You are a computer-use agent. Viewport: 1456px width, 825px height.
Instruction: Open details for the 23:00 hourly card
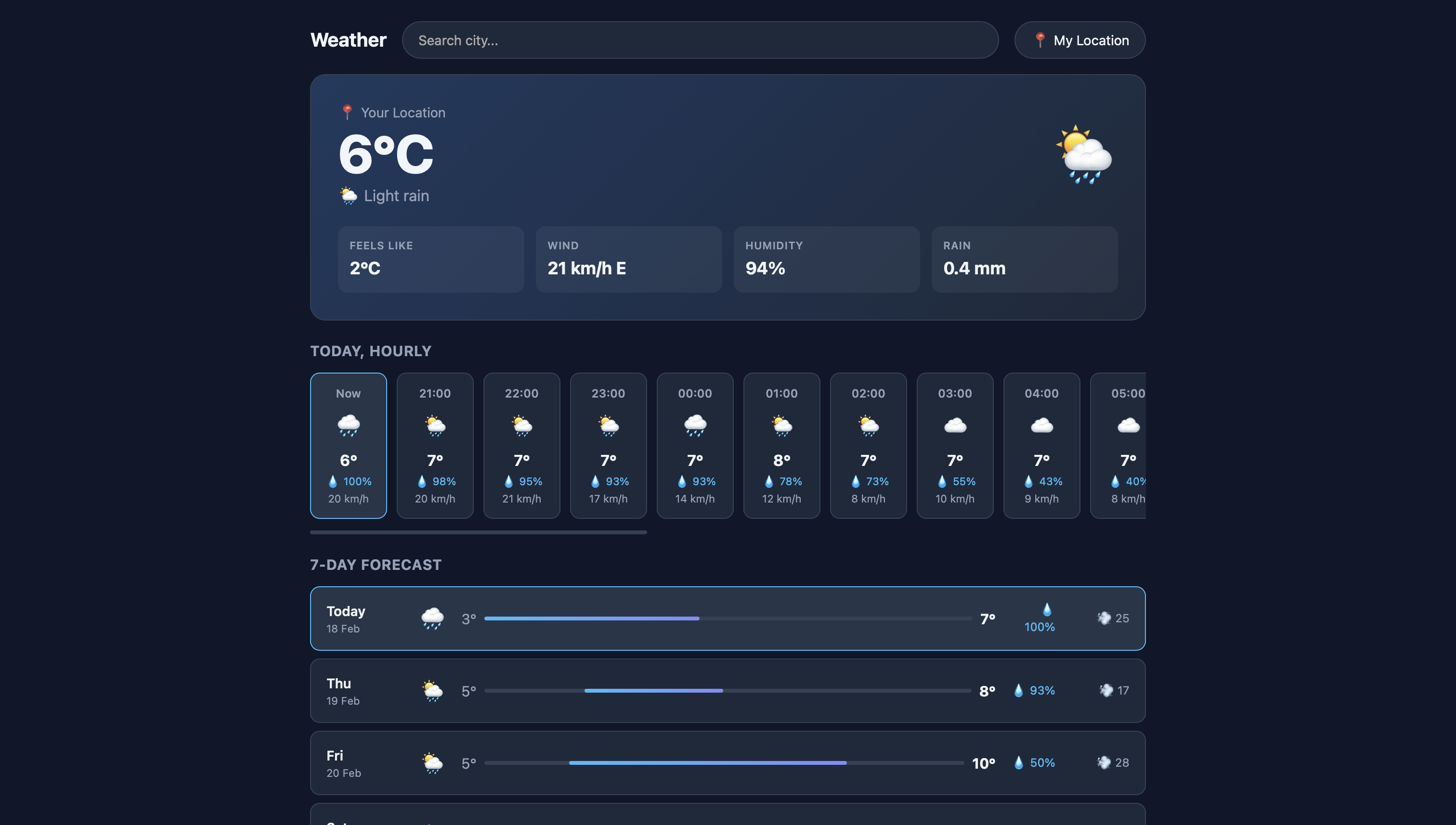pyautogui.click(x=608, y=445)
